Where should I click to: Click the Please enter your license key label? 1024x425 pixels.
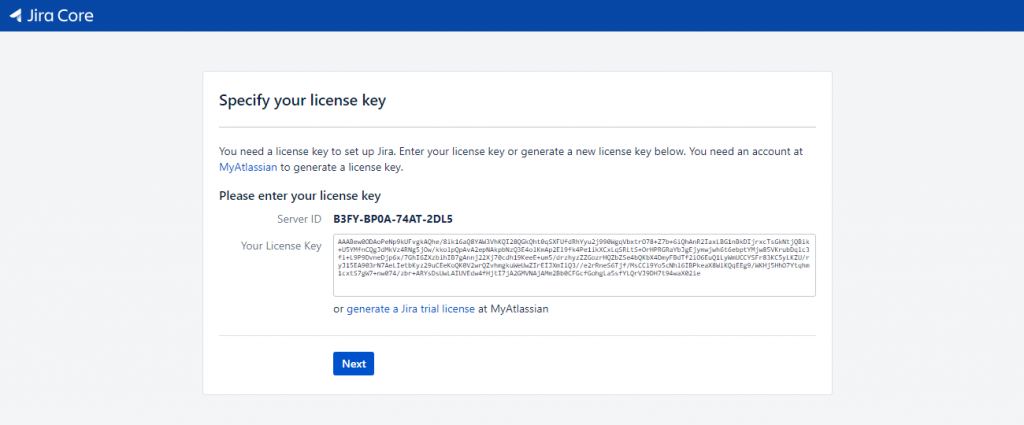coord(300,195)
